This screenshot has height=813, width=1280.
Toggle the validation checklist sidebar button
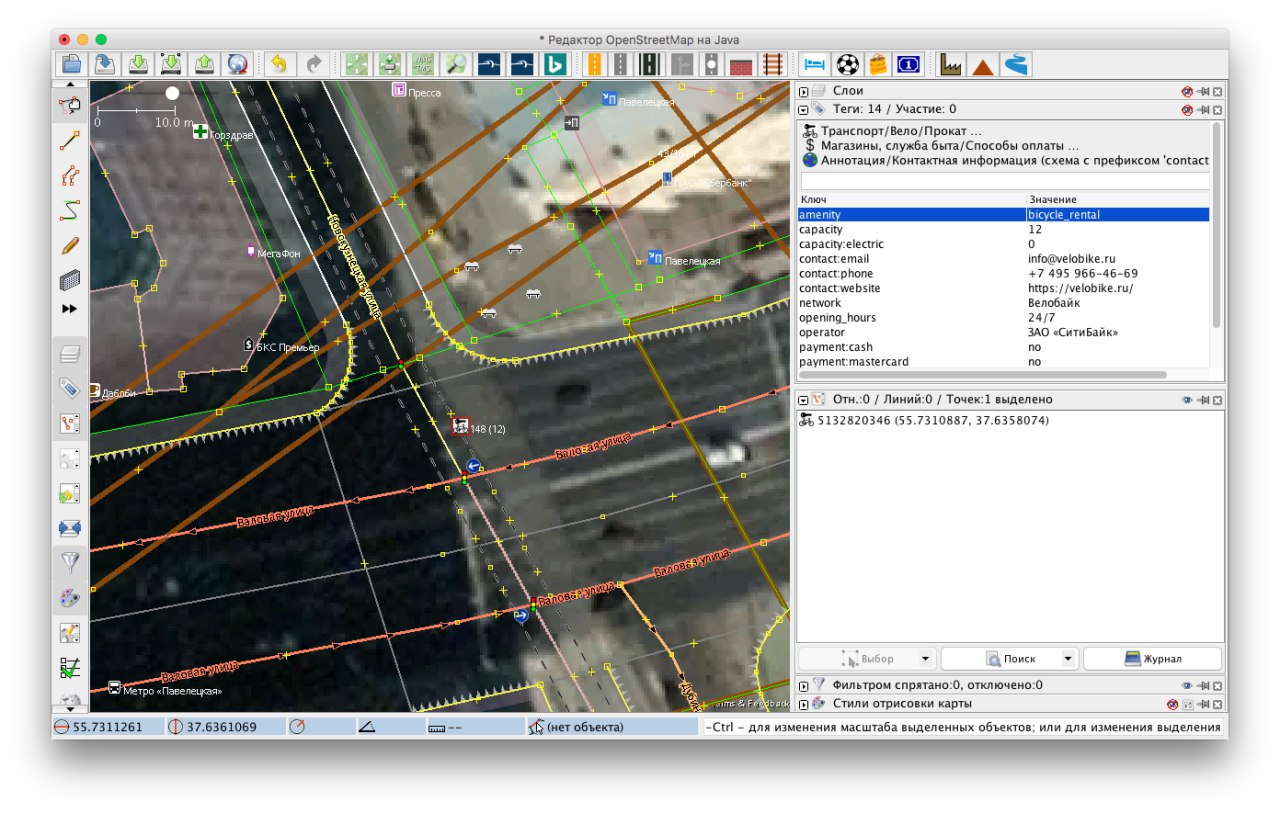pyautogui.click(x=70, y=668)
